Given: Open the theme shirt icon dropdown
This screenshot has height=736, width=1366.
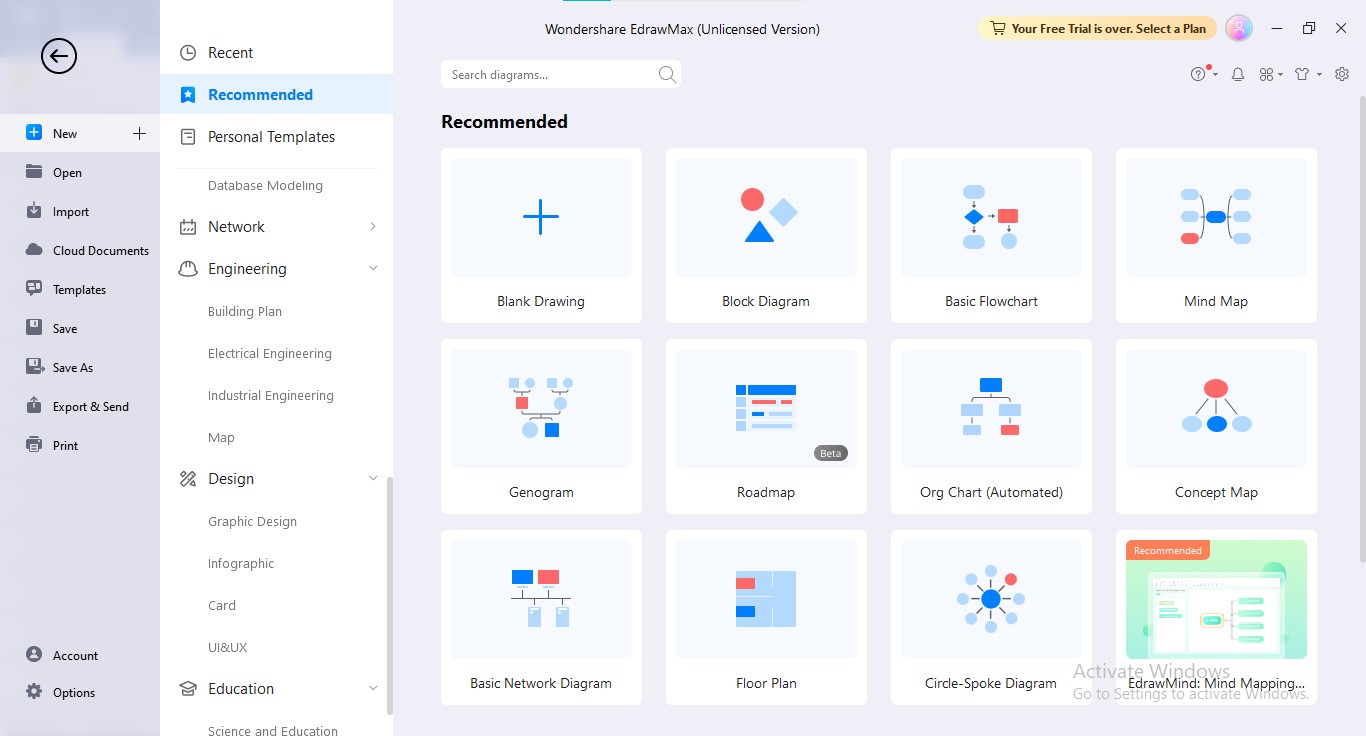Looking at the screenshot, I should (1302, 74).
